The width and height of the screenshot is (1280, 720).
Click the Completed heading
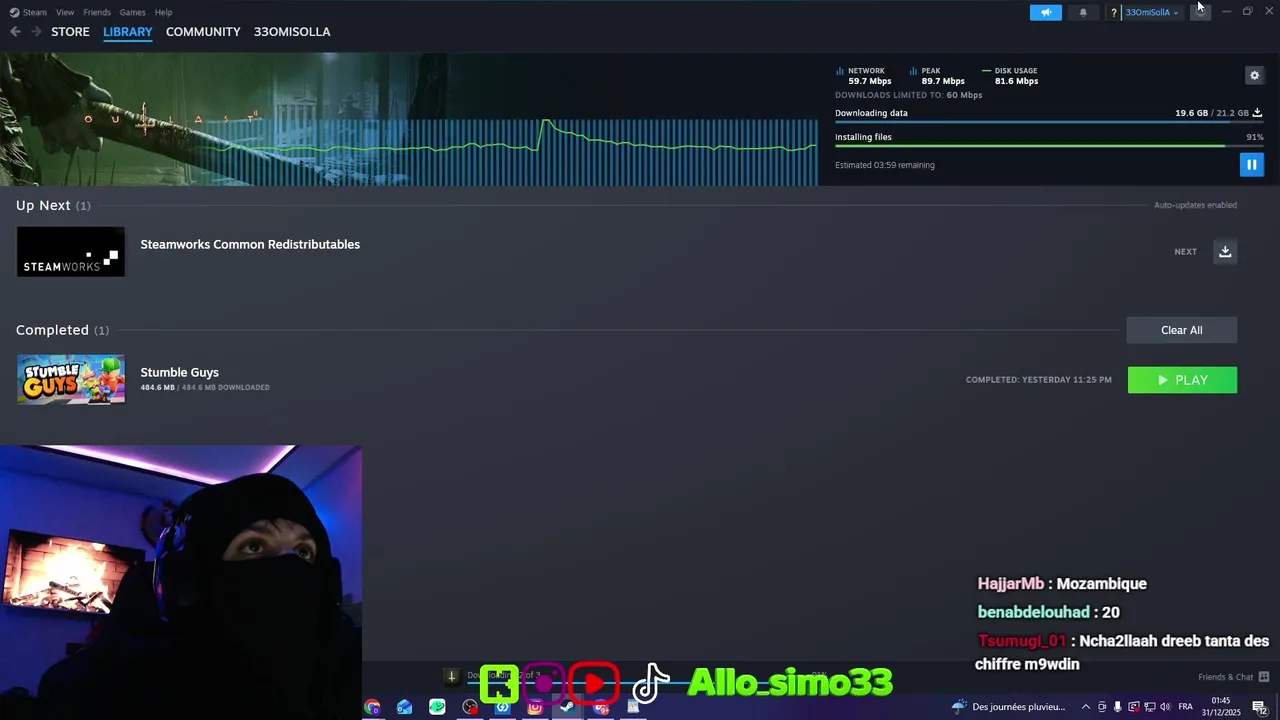point(52,330)
